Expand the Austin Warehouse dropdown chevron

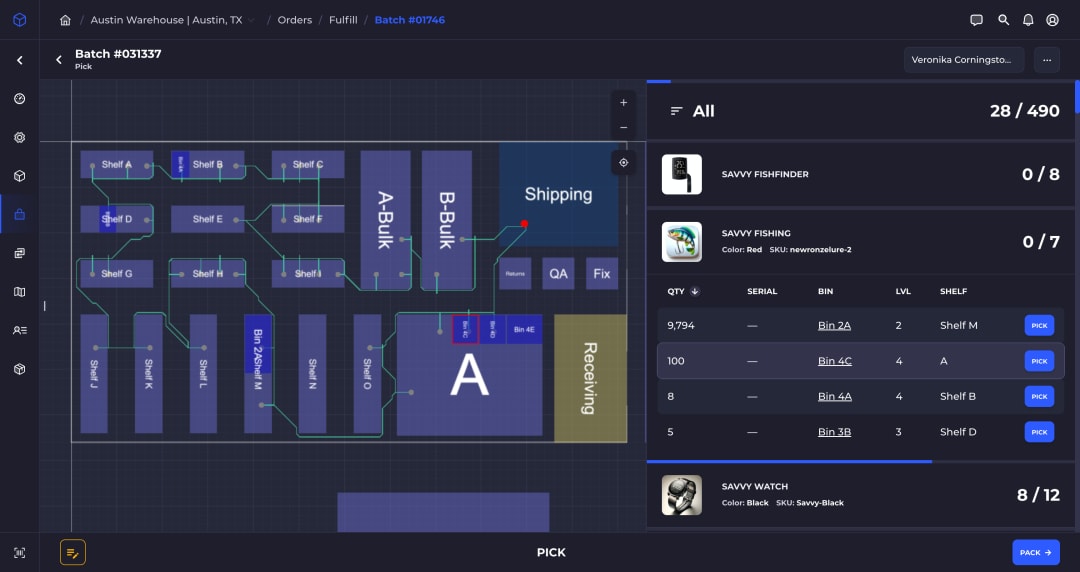251,21
